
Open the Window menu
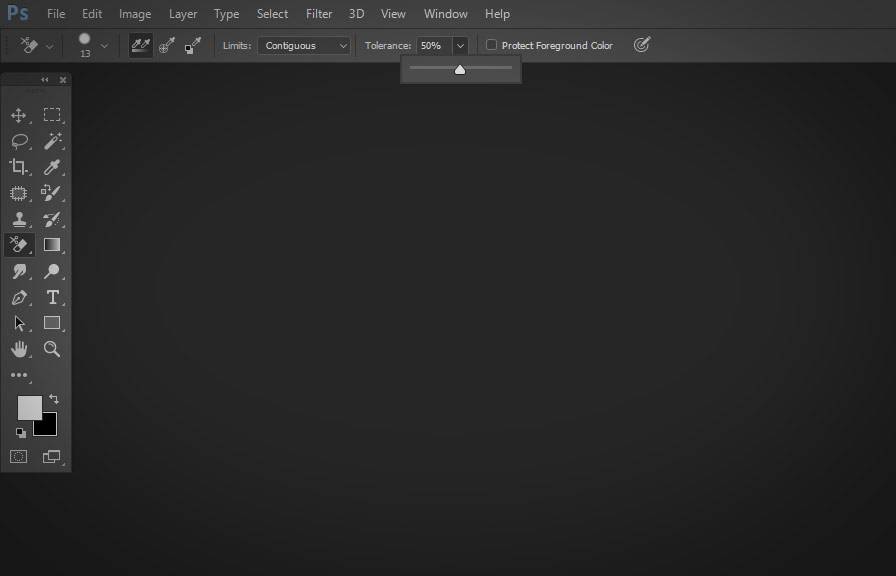[x=446, y=14]
